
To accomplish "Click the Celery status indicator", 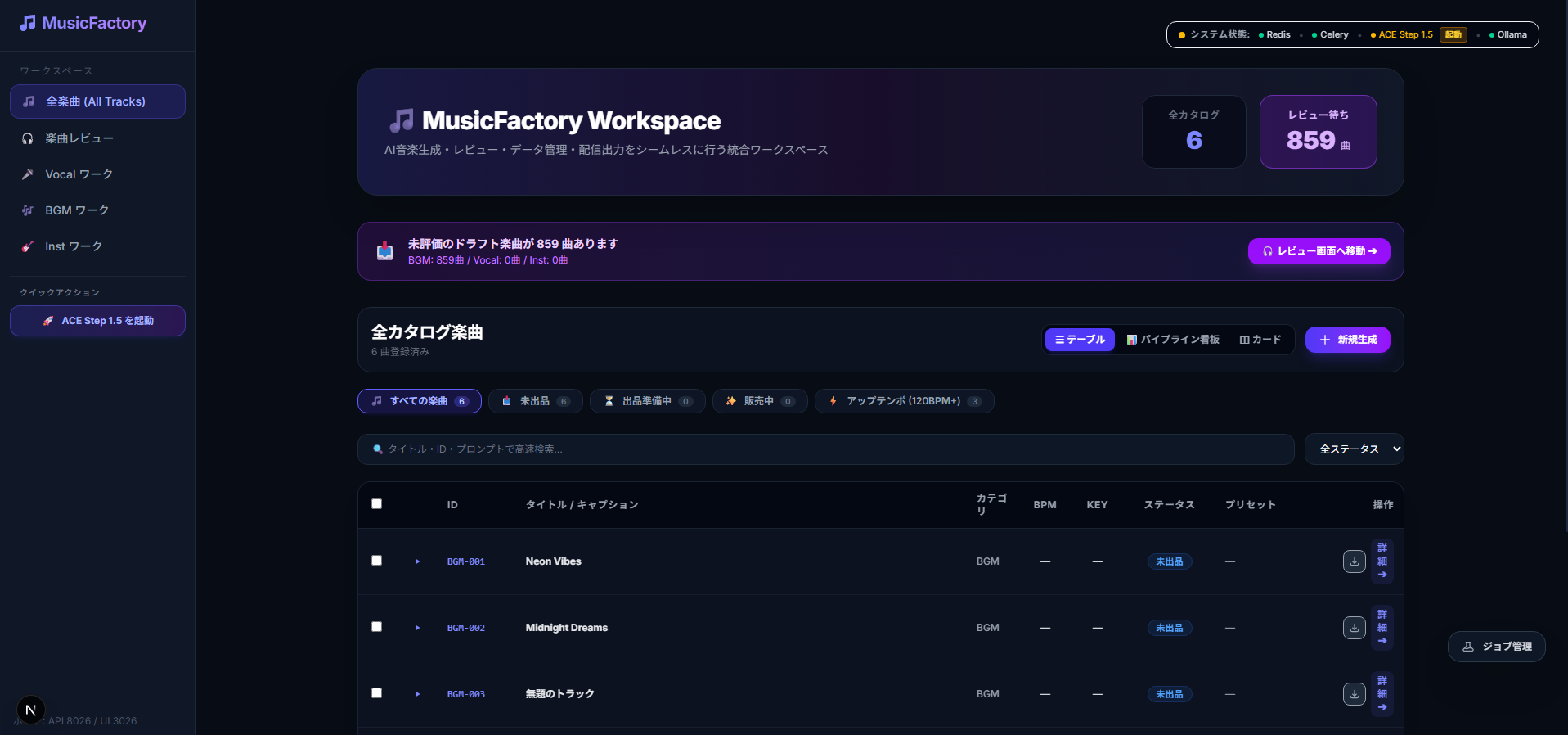I will pos(1330,35).
